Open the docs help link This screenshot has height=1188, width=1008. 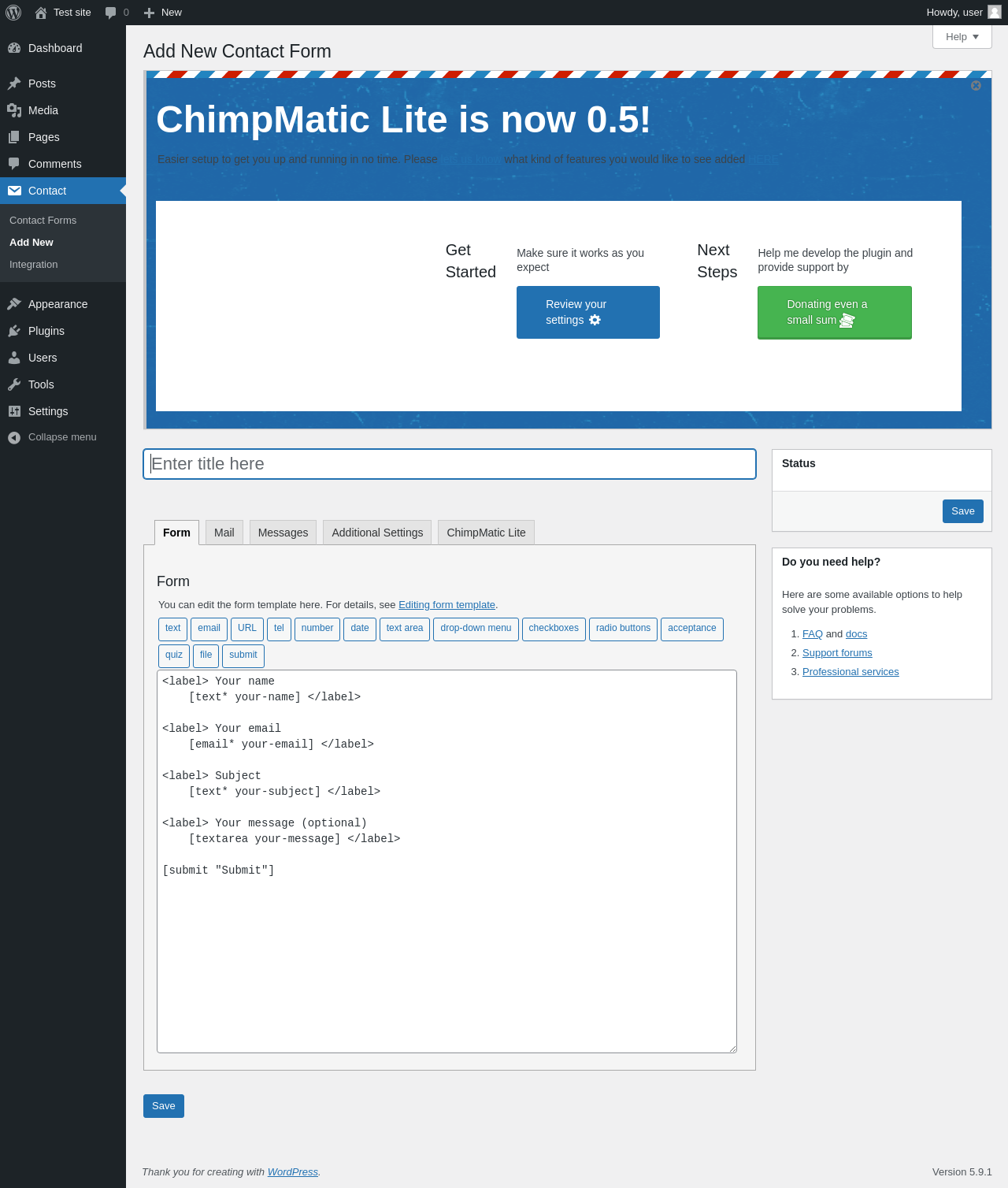[x=857, y=634]
